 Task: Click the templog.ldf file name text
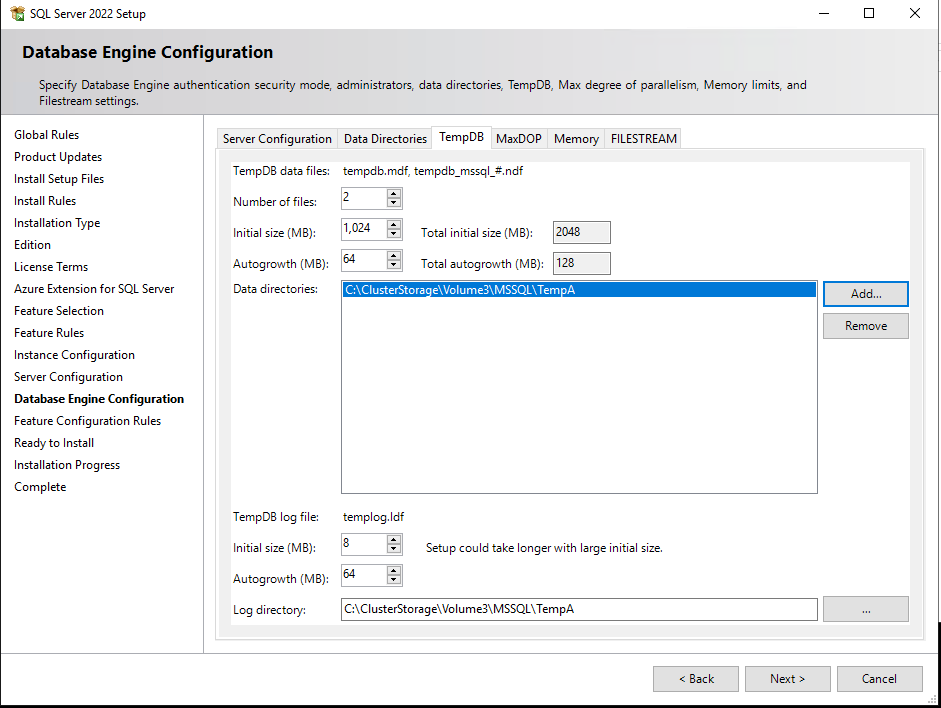[x=373, y=517]
